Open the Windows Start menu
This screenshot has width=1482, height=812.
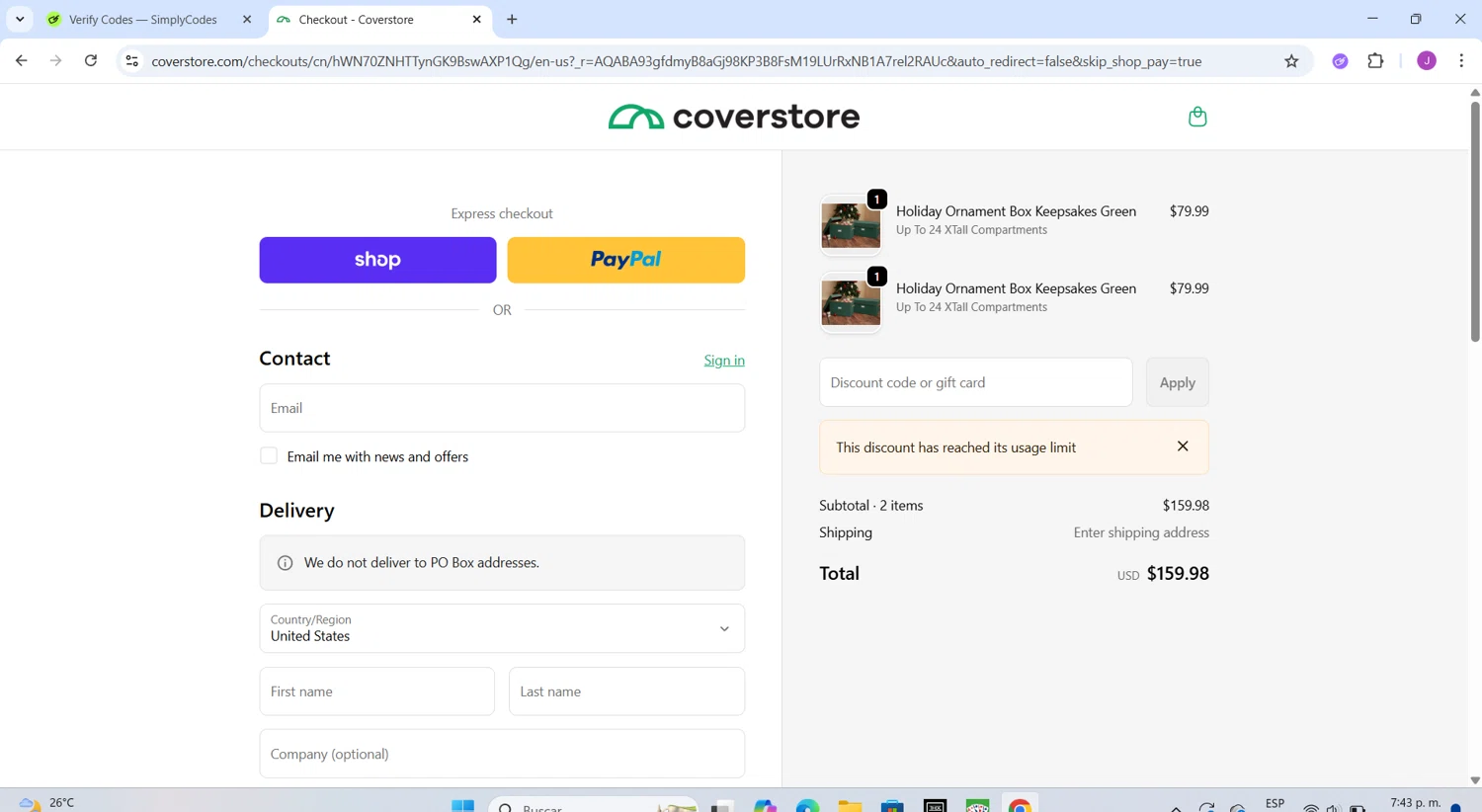[x=462, y=806]
